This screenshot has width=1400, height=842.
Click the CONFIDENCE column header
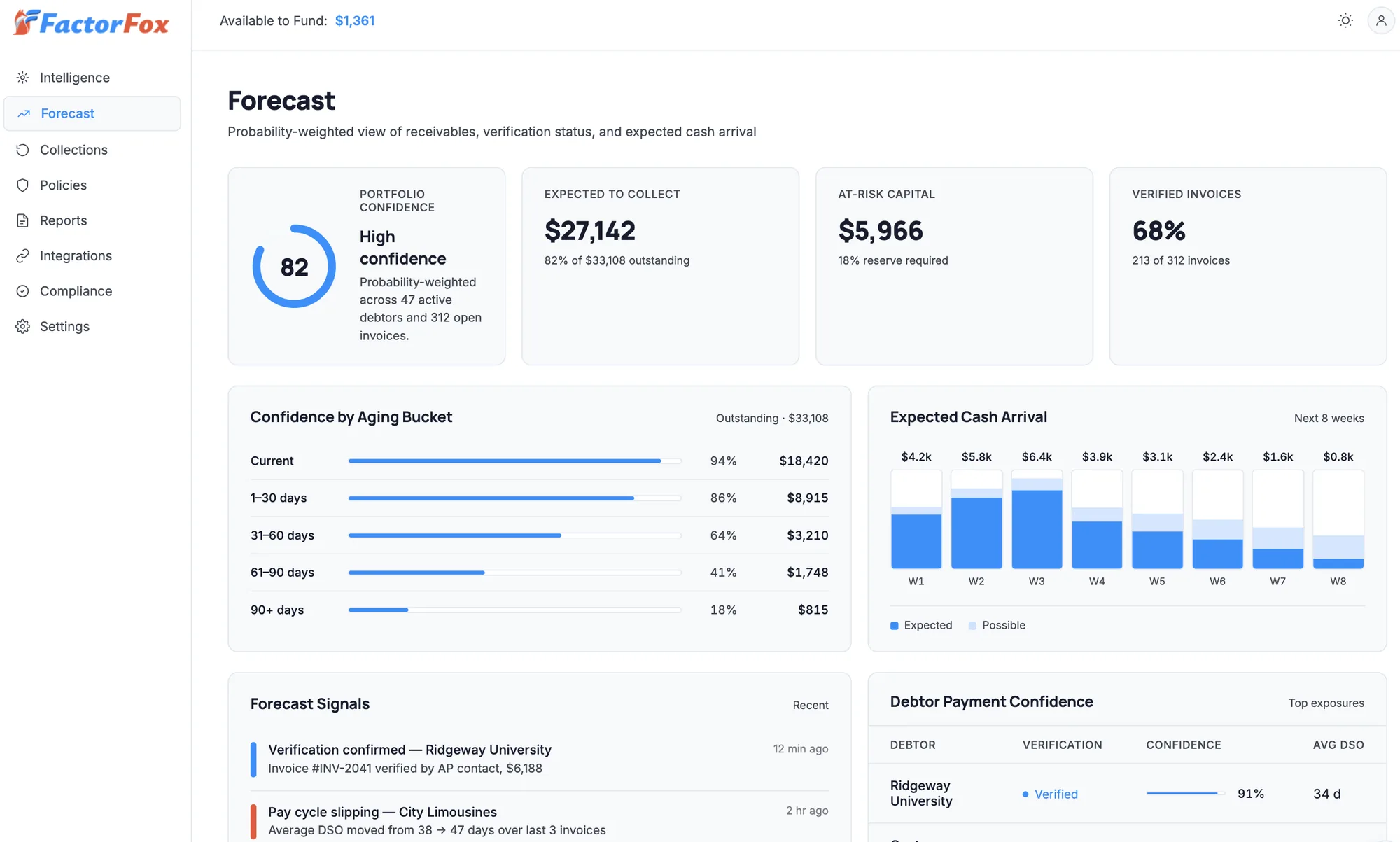[1184, 745]
